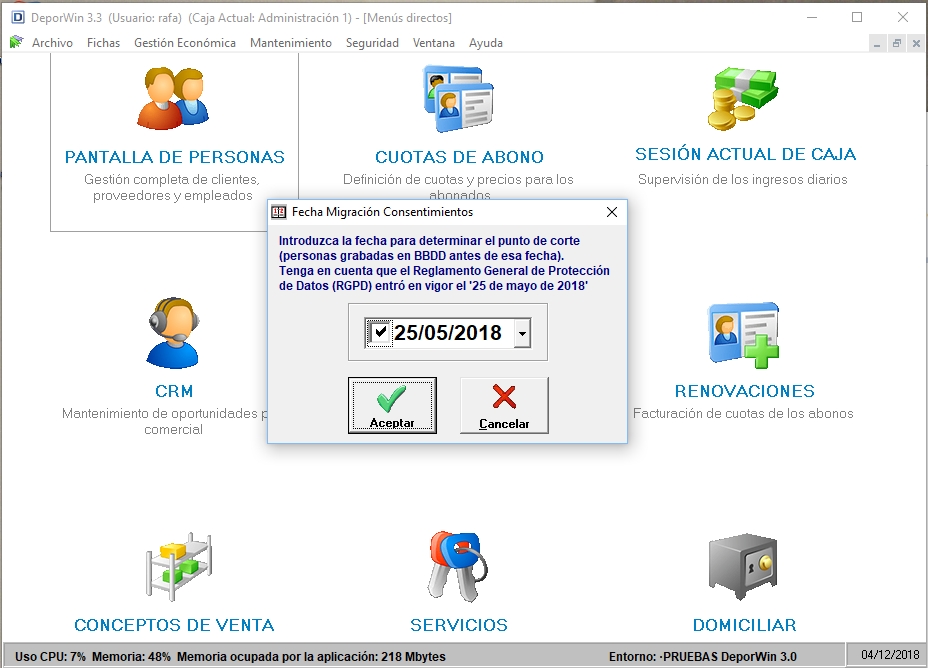Click the PANTALLA DE PERSONAS link

175,157
